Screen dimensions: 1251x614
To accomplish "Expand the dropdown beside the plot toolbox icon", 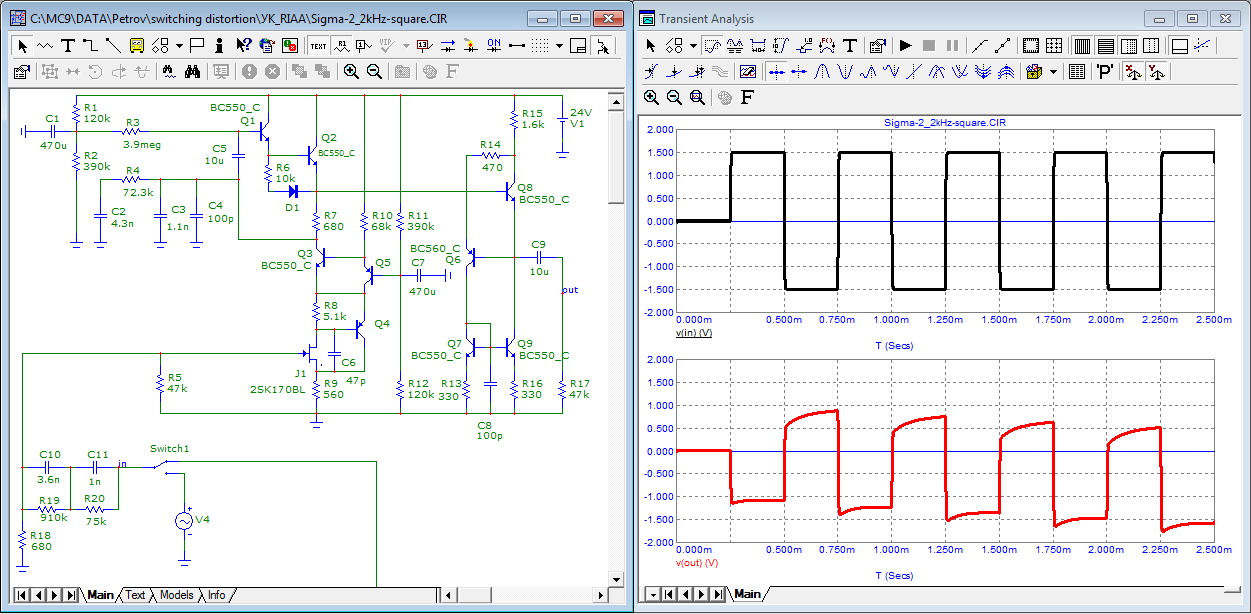I will point(1053,71).
